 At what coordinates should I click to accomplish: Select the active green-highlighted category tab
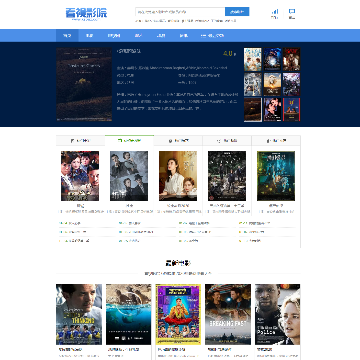(129, 140)
